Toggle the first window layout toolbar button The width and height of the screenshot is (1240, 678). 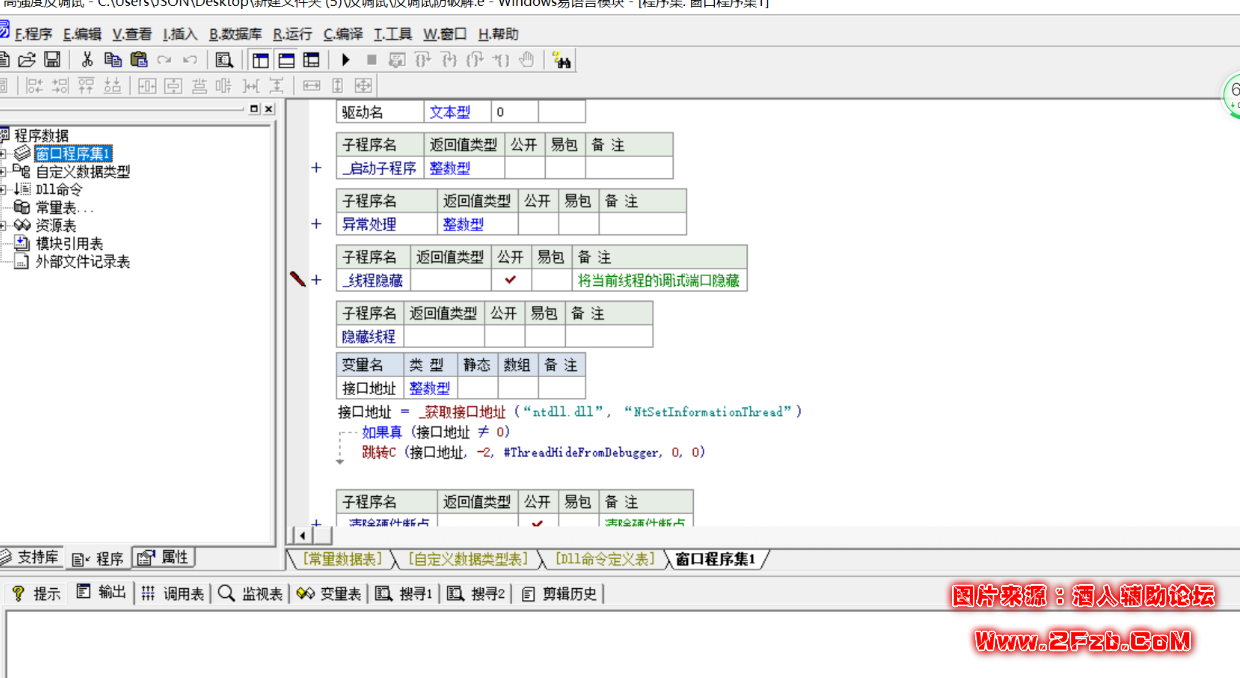click(260, 60)
